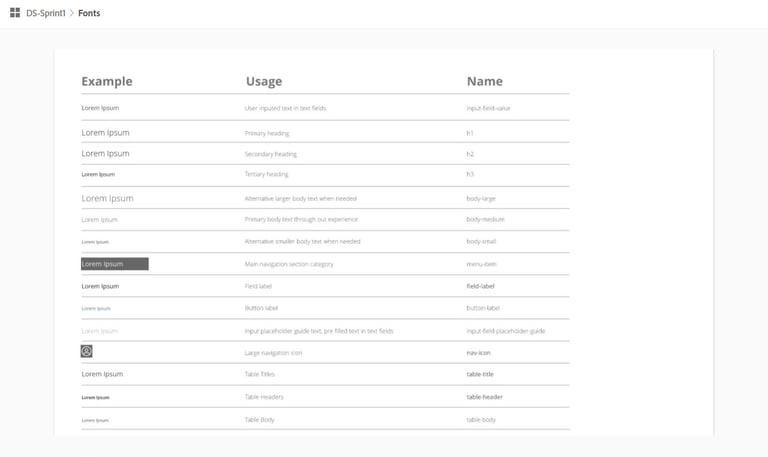
Task: Open the DS-Sprint1 breadcrumb link
Action: tap(46, 13)
